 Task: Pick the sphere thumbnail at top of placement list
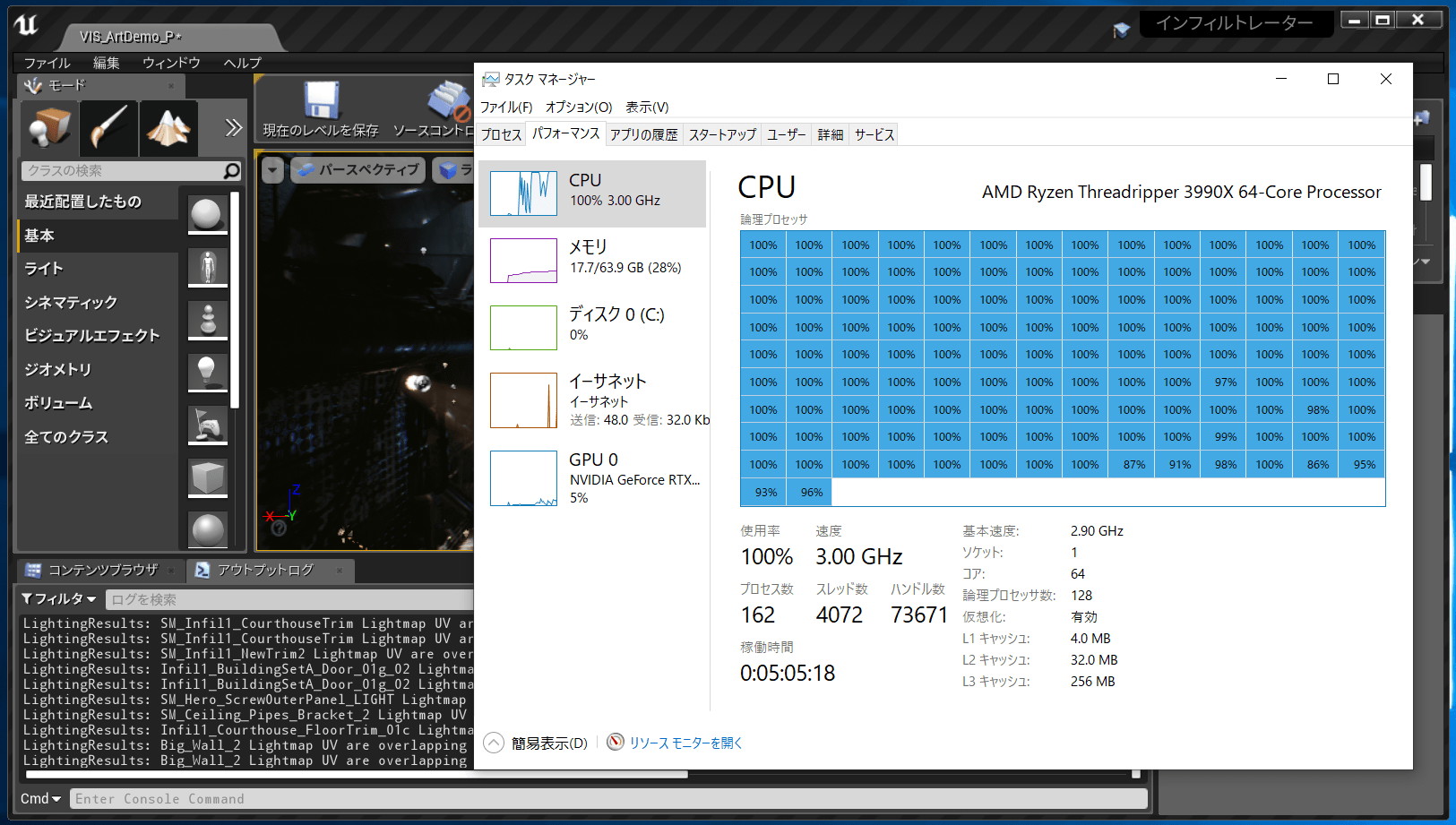[207, 214]
